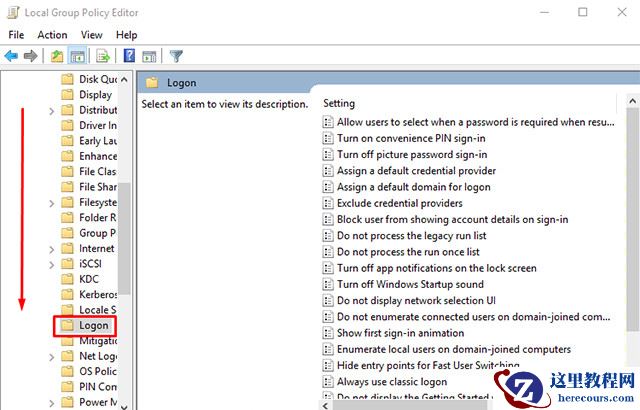
Task: Select the File Shar folder in tree
Action: 89,187
